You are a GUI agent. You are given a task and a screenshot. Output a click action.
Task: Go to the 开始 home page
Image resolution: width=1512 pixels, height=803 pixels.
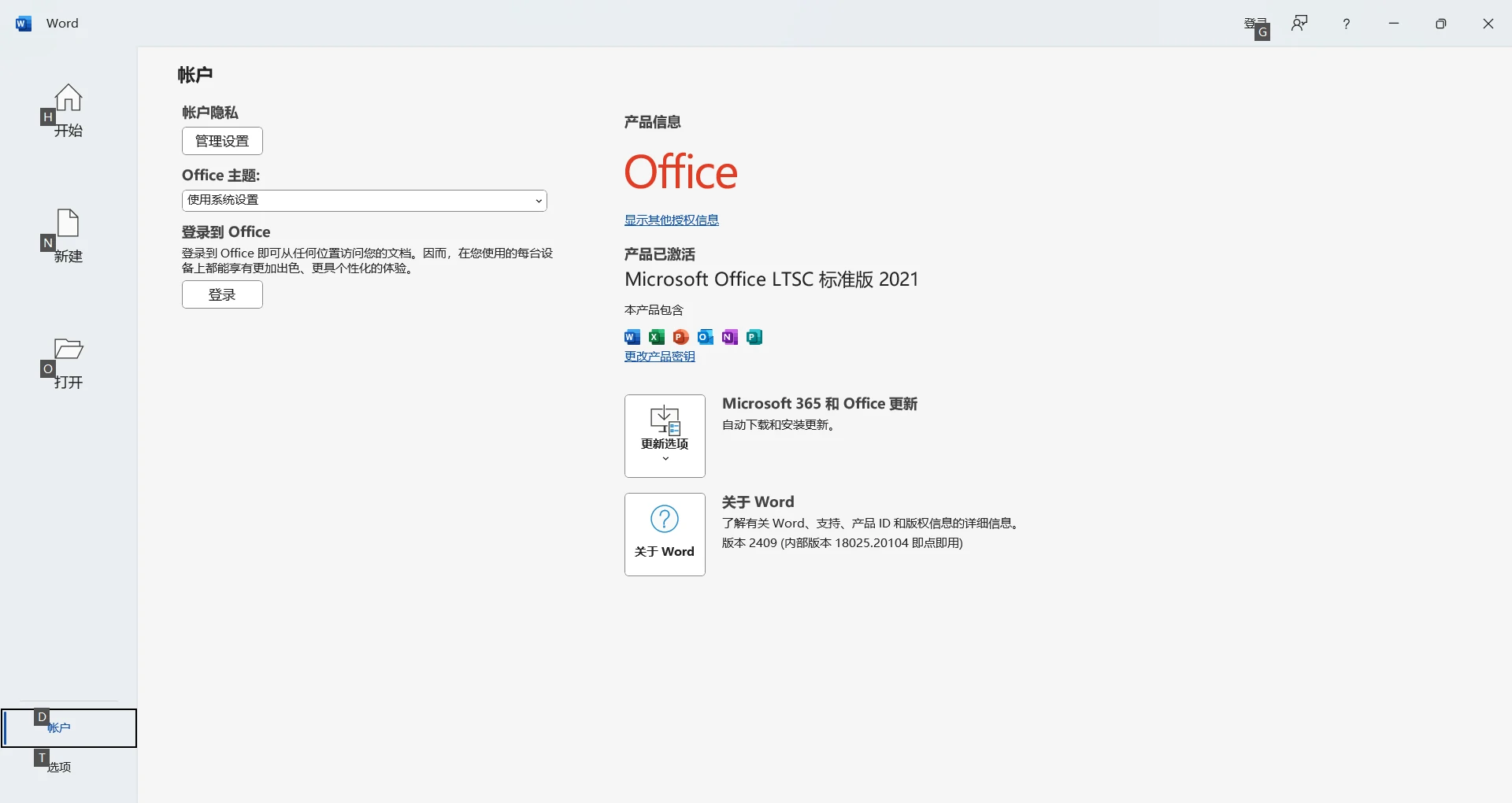(69, 110)
